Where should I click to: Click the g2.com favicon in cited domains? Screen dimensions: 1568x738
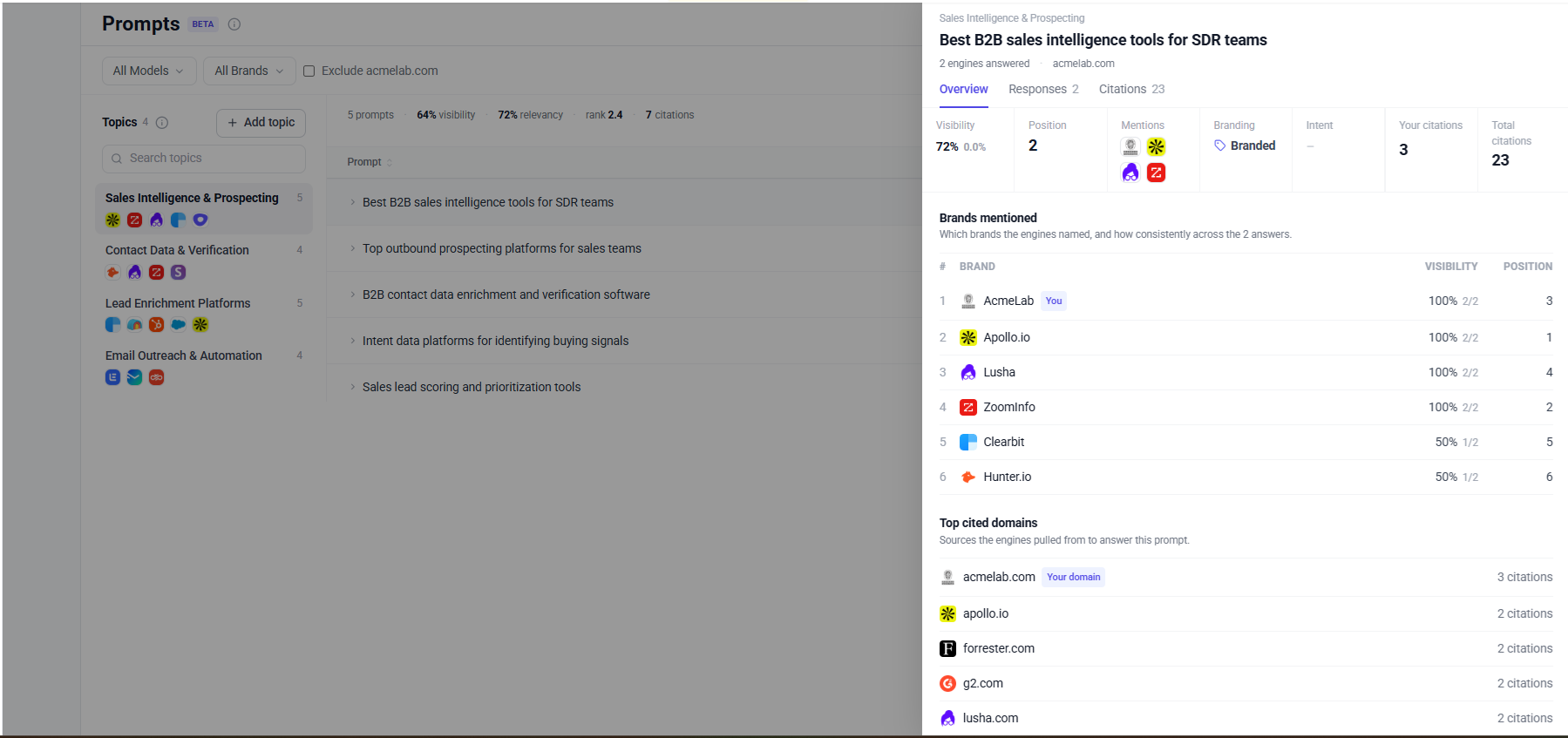(948, 683)
